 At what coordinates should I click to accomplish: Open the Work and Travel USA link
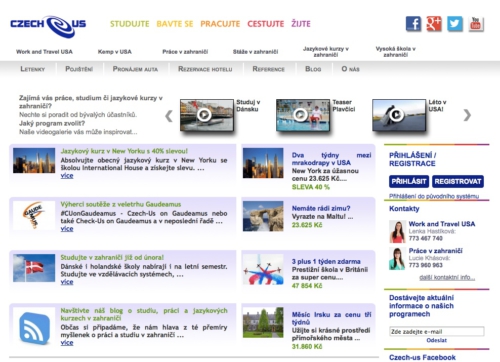click(44, 52)
